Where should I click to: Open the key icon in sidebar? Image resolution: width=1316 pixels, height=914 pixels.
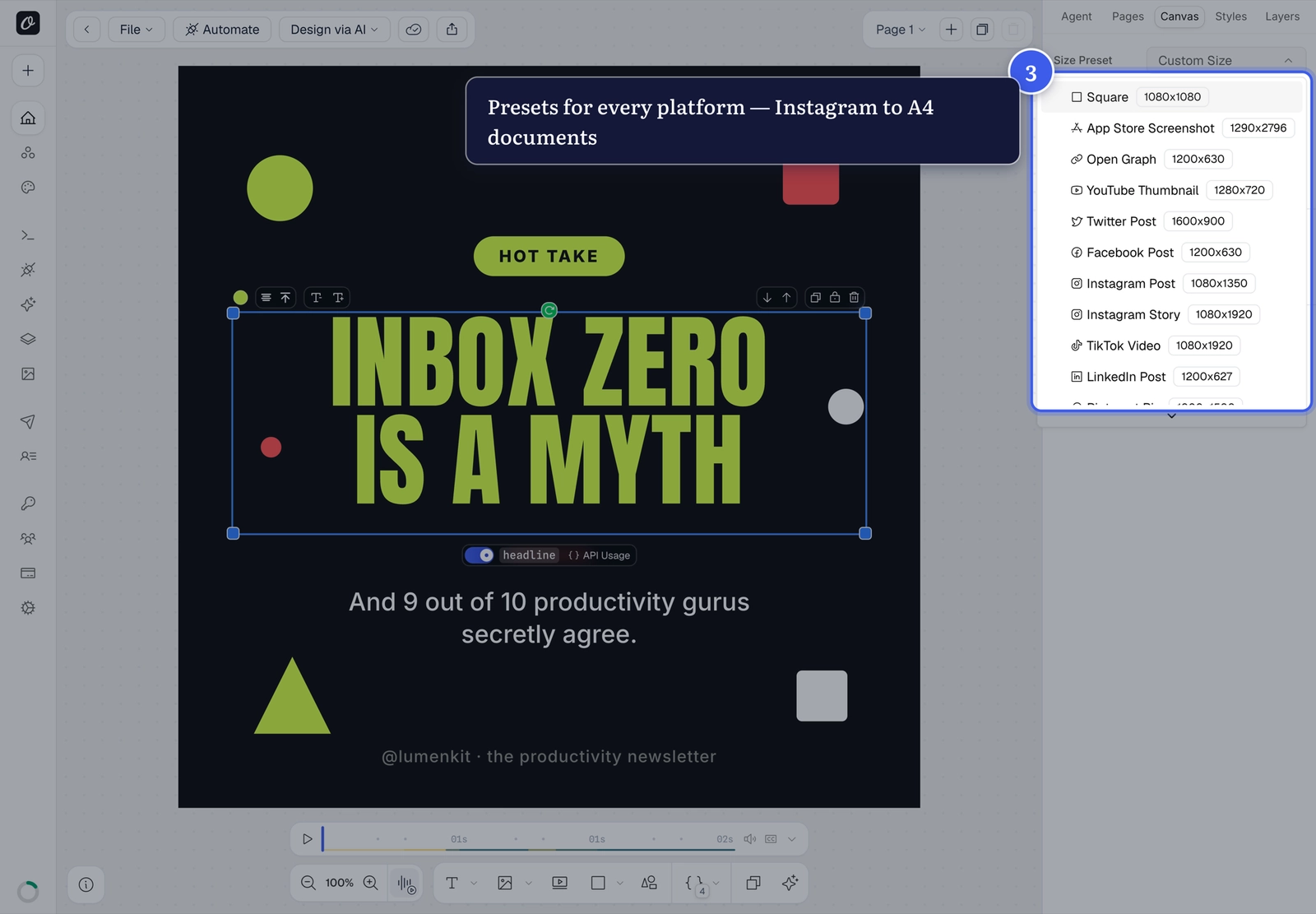(x=28, y=503)
